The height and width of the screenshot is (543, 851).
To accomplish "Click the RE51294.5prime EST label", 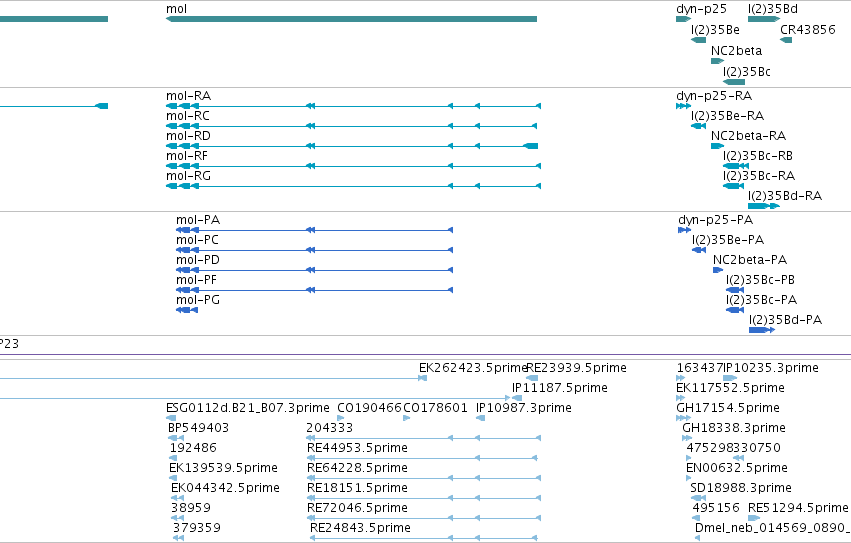I will (798, 509).
